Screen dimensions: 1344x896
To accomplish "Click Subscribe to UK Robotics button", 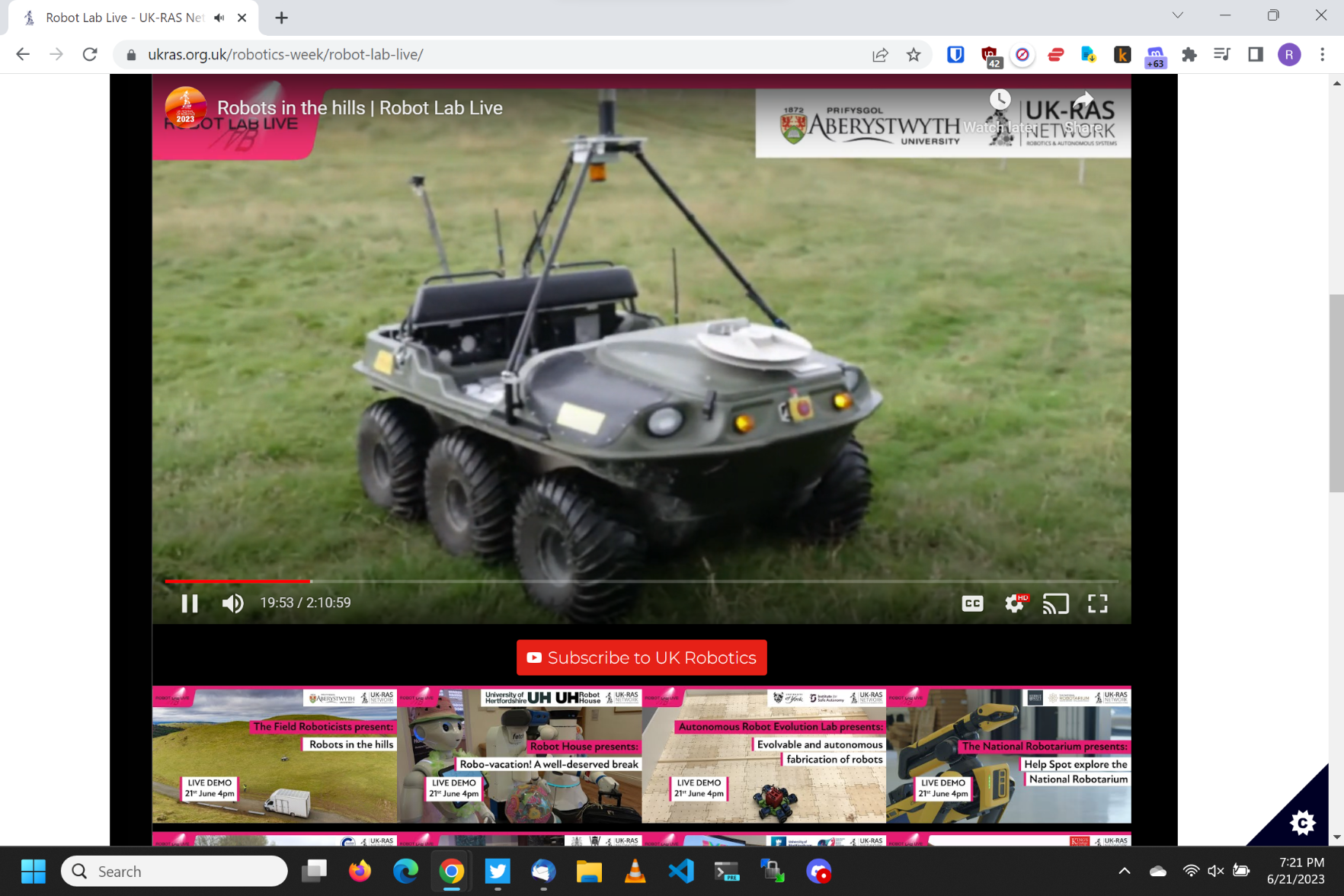I will (642, 658).
